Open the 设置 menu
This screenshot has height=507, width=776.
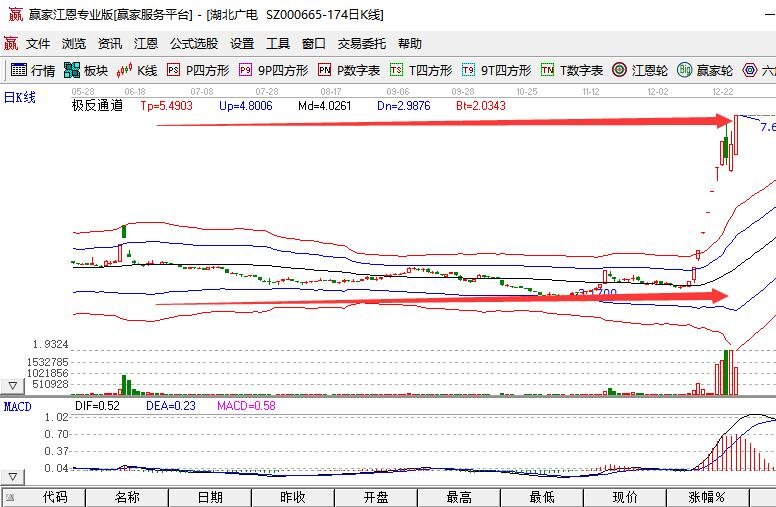[242, 44]
